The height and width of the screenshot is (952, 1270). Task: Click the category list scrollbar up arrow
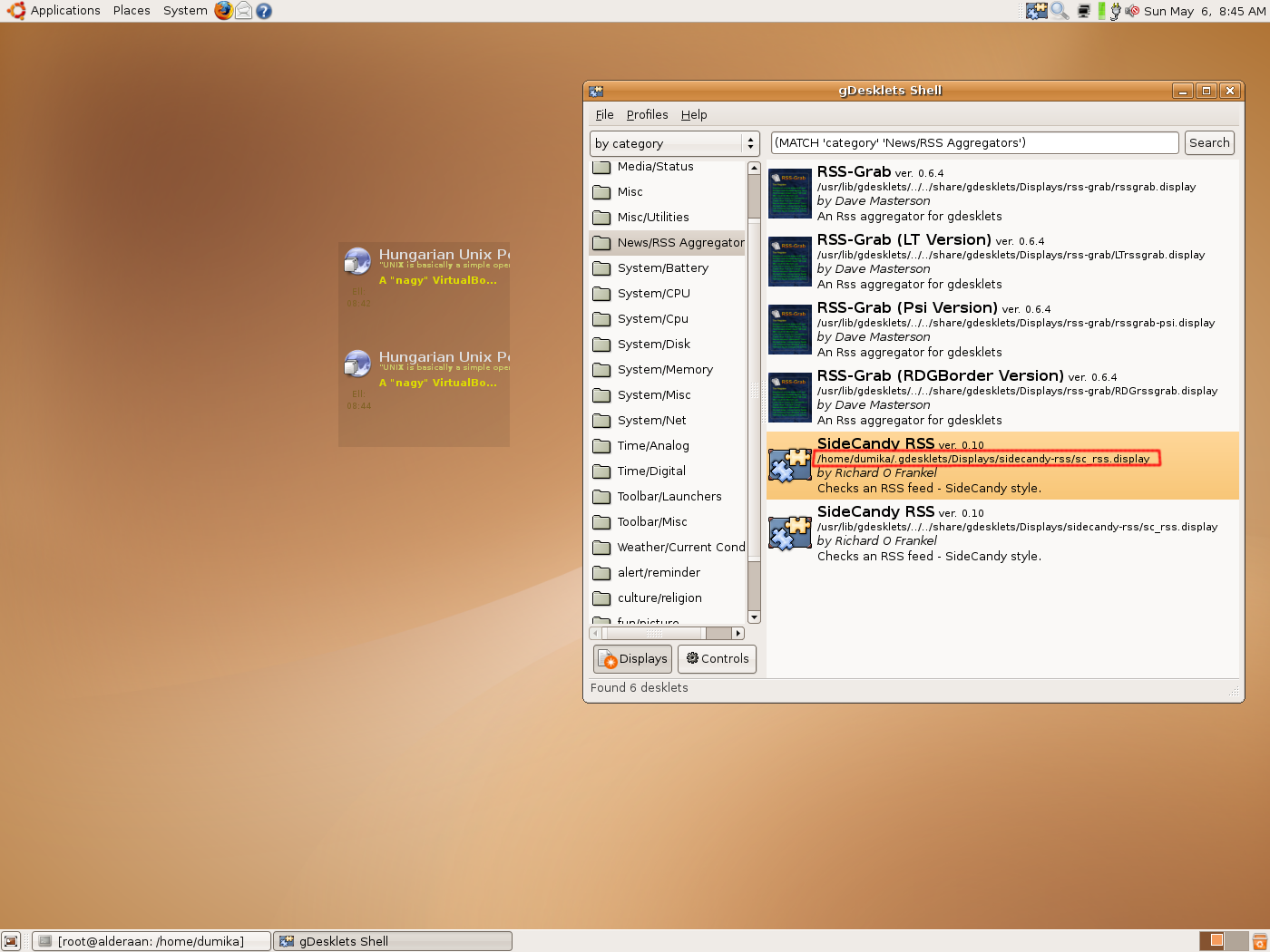pos(754,168)
